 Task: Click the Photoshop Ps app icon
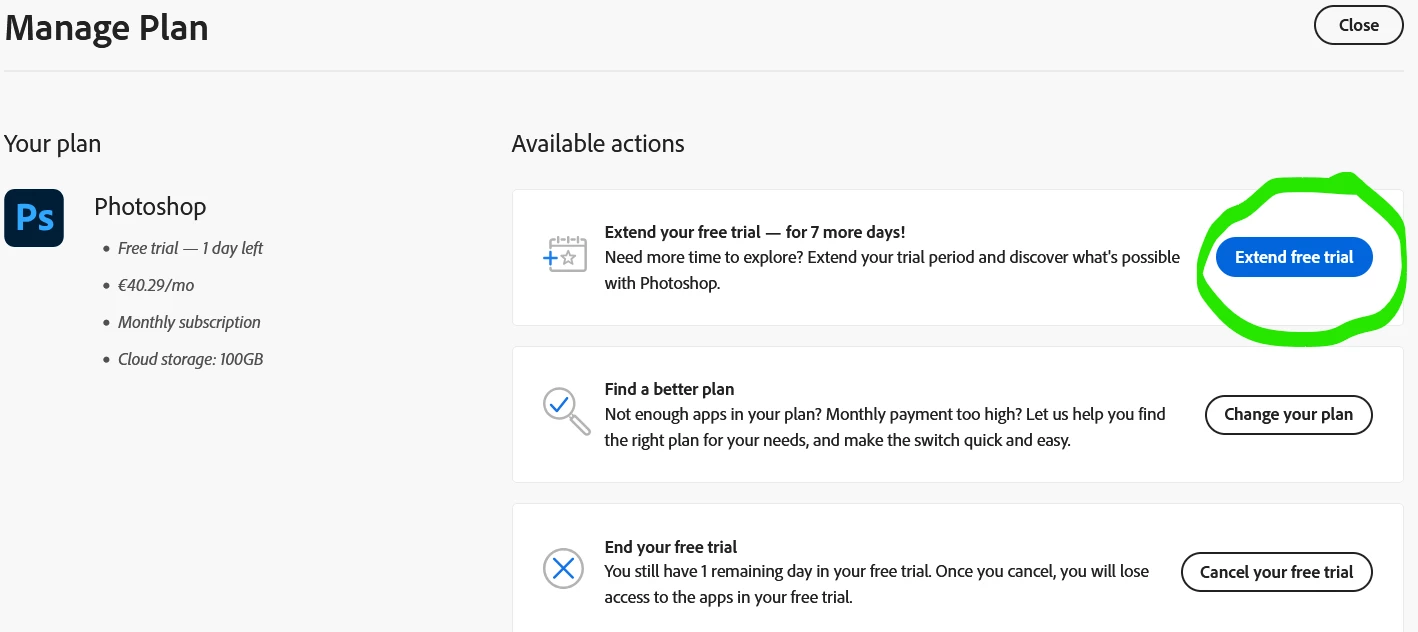click(x=34, y=218)
